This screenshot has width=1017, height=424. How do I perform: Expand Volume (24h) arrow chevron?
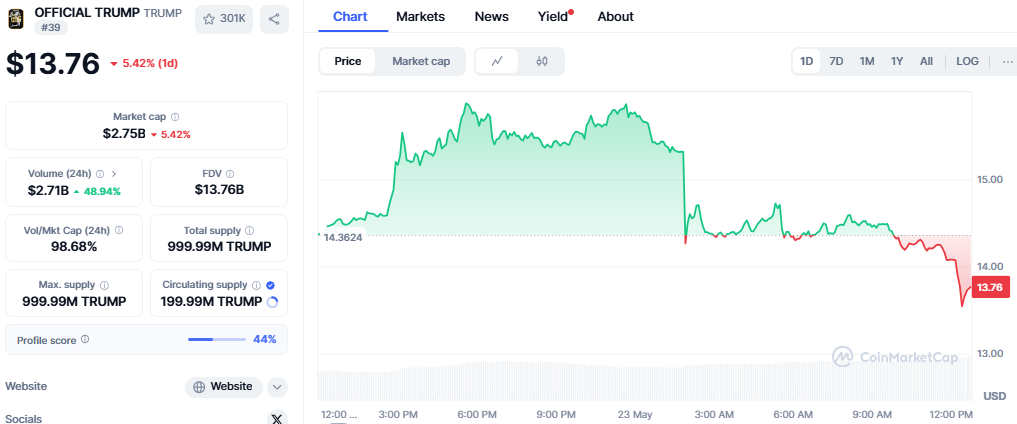[114, 174]
